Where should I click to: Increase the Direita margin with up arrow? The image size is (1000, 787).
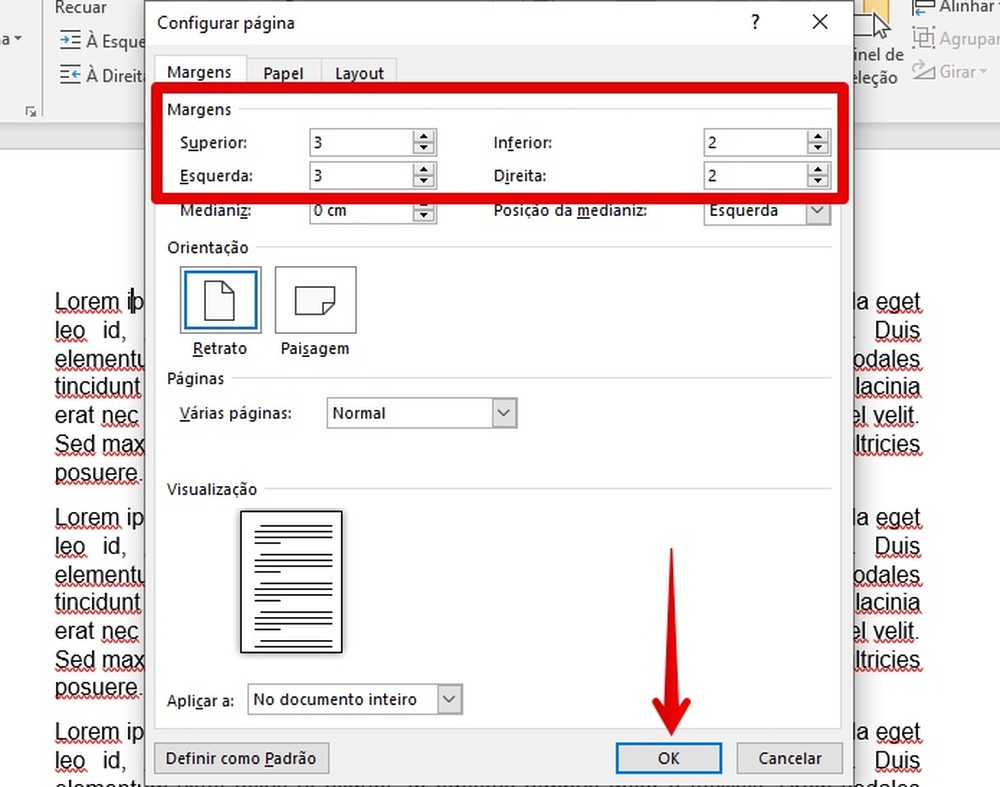click(x=818, y=169)
